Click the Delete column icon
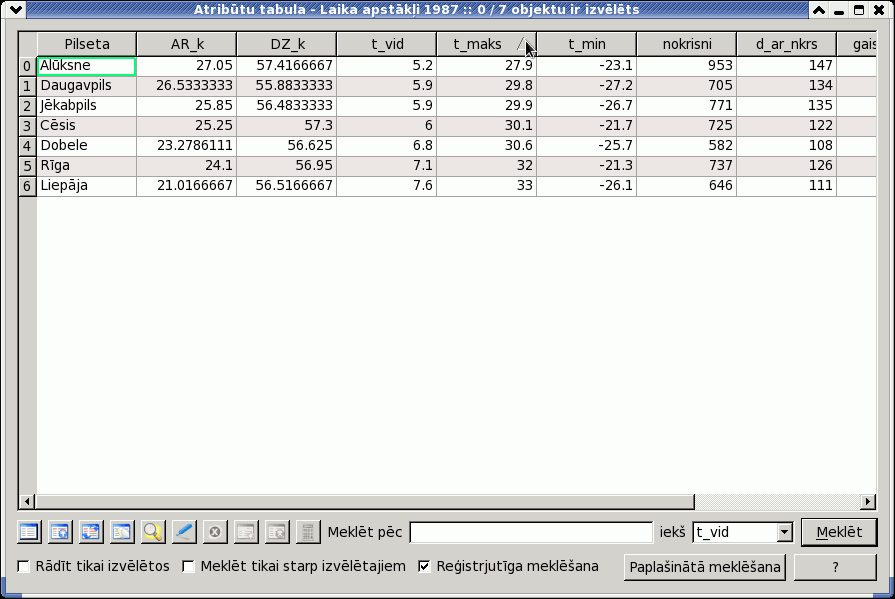This screenshot has width=895, height=599. 277,532
